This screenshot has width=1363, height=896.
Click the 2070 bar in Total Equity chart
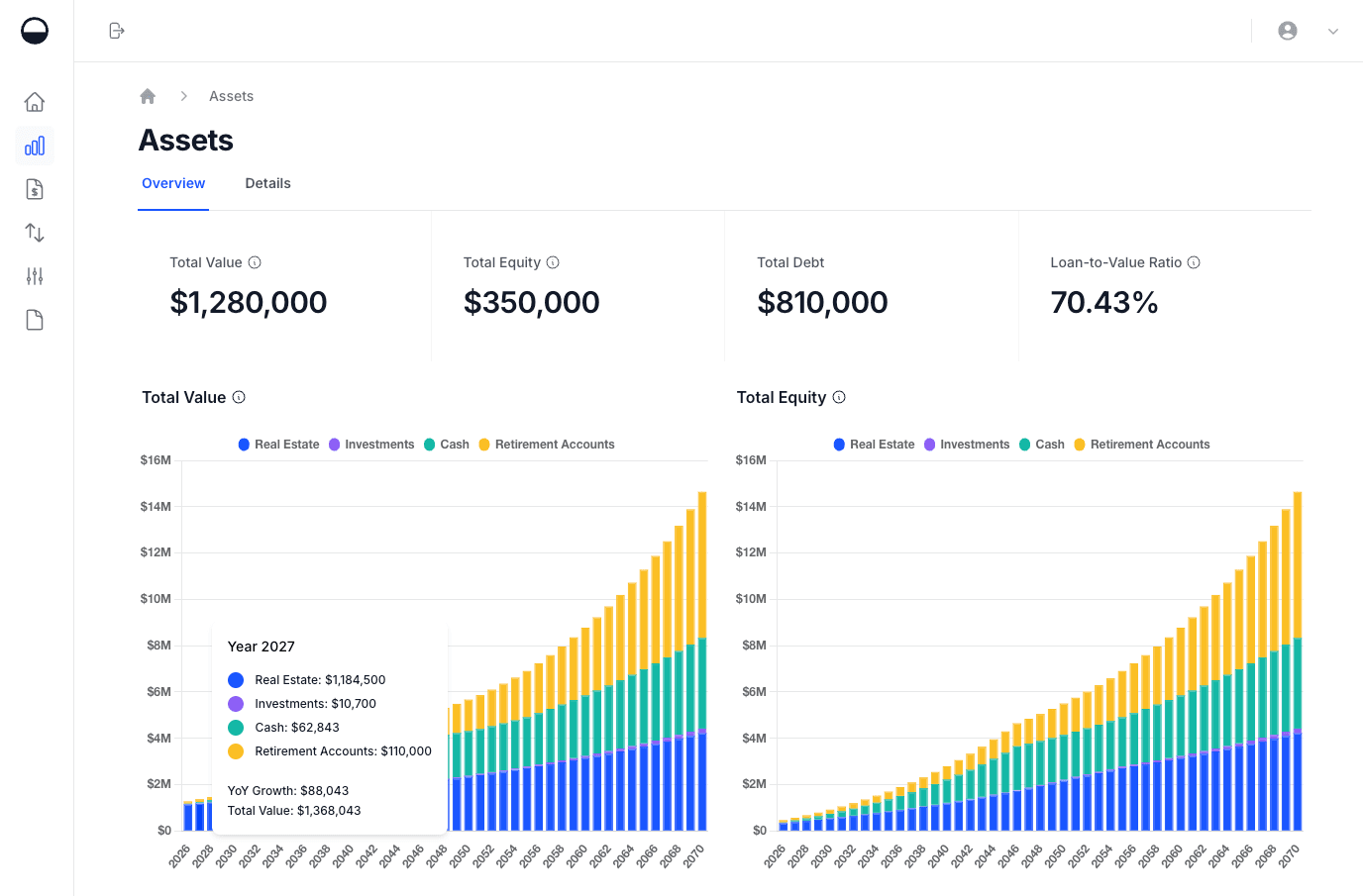[1298, 661]
